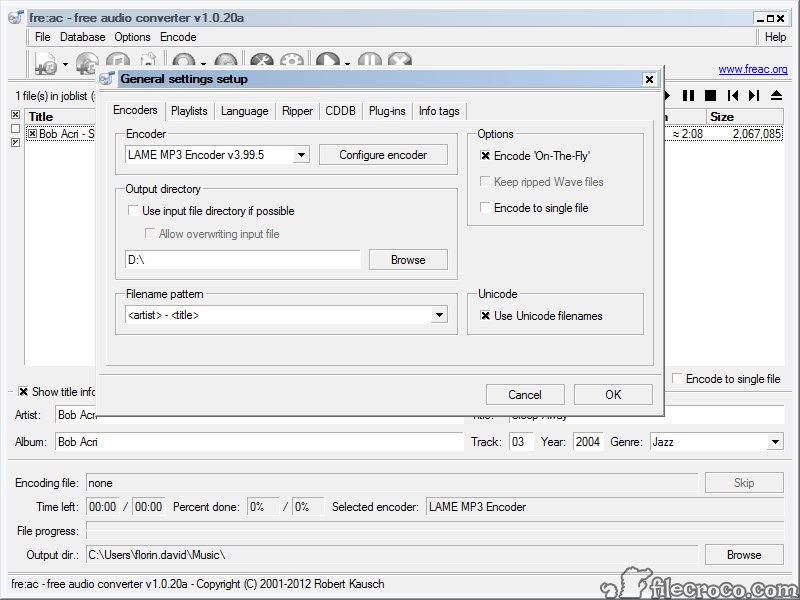
Task: Start encoding with the toolbar play icon
Action: coord(328,60)
